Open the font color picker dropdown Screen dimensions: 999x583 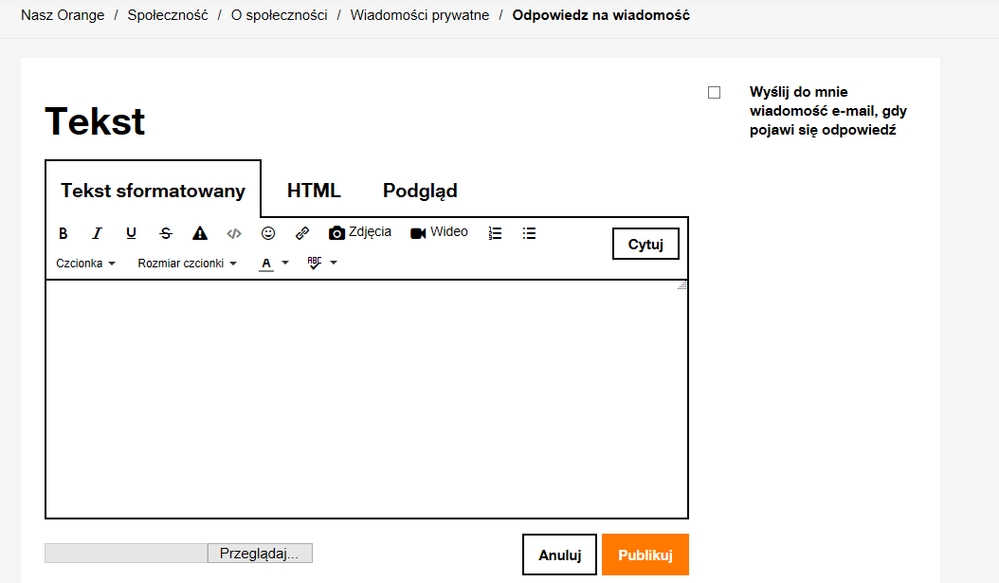[284, 263]
